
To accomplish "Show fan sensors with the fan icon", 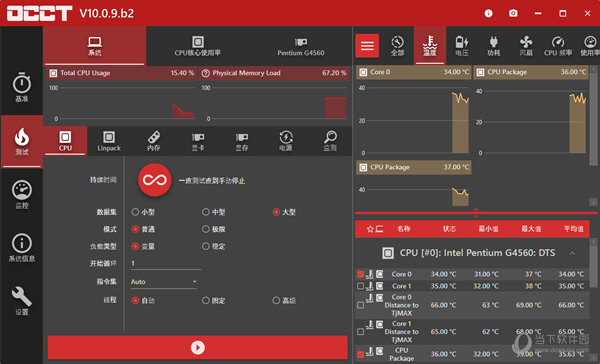I will click(x=526, y=46).
